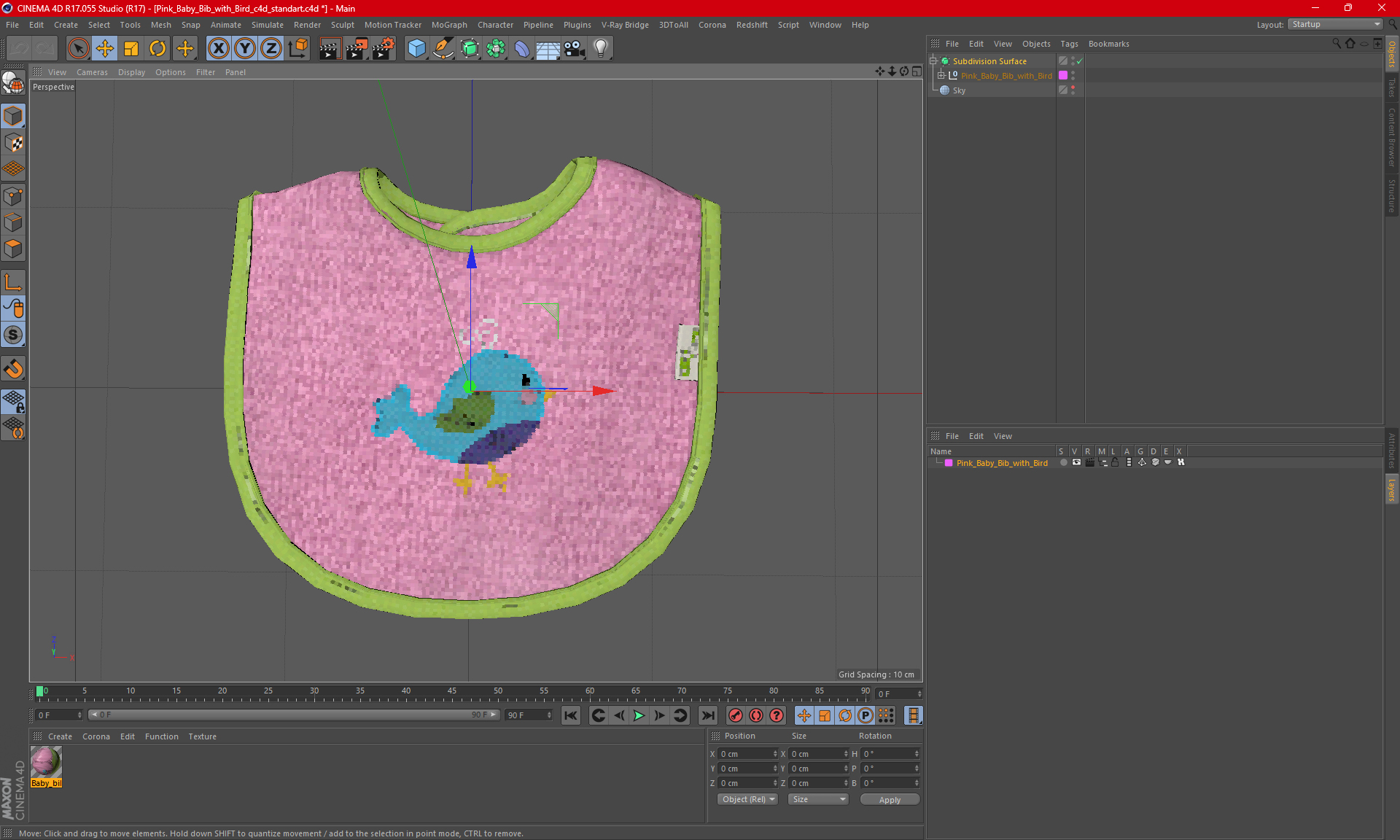
Task: Add a Light bulb object
Action: coord(601,49)
